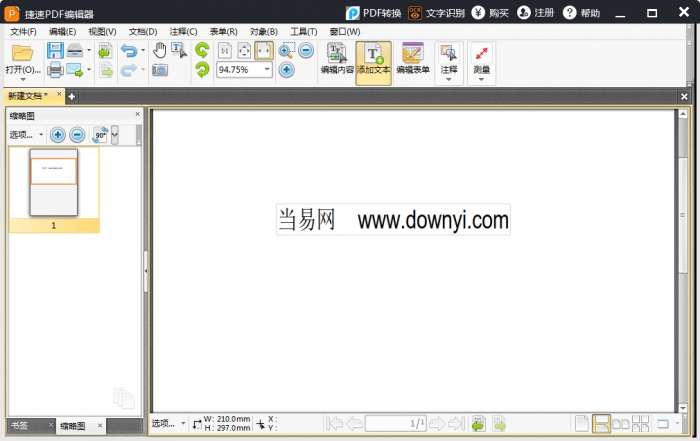The height and width of the screenshot is (441, 700).
Task: Expand the Undo history dropdown arrow
Action: tap(143, 50)
